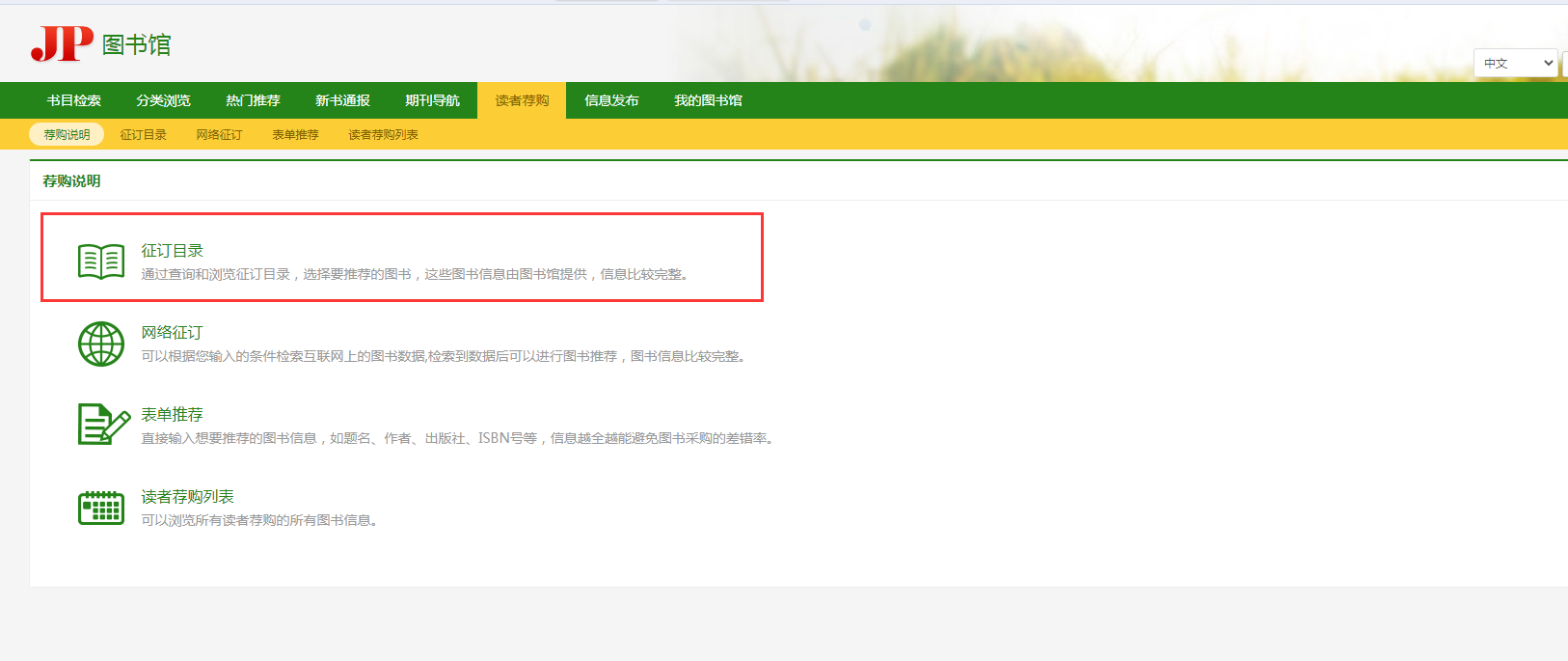Open the 新书通报 menu item

pos(342,100)
